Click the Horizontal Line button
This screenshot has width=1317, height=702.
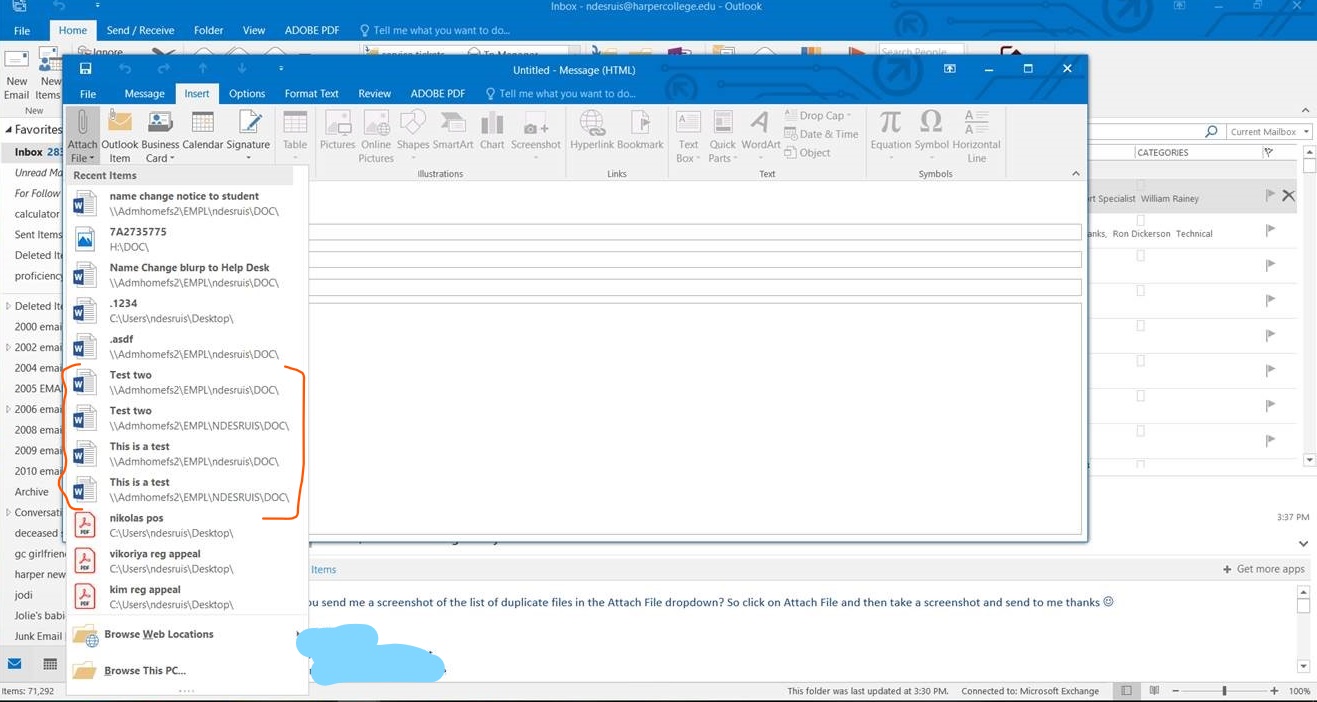(x=976, y=137)
